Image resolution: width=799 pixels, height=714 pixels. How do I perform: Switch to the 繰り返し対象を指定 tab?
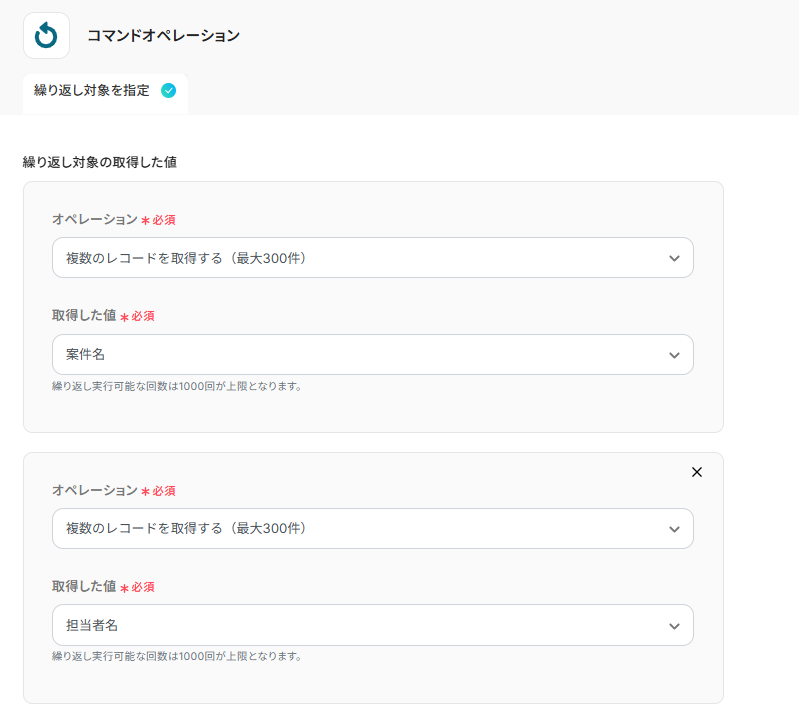coord(92,91)
